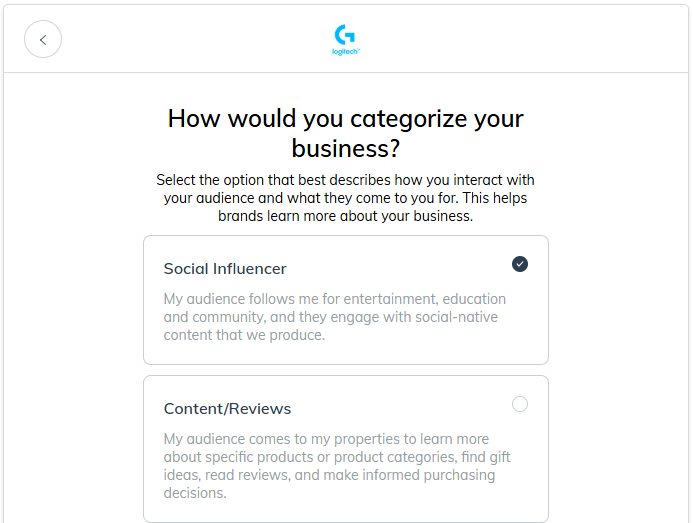693x523 pixels.
Task: Select the Content/Reviews radio button
Action: [x=520, y=404]
